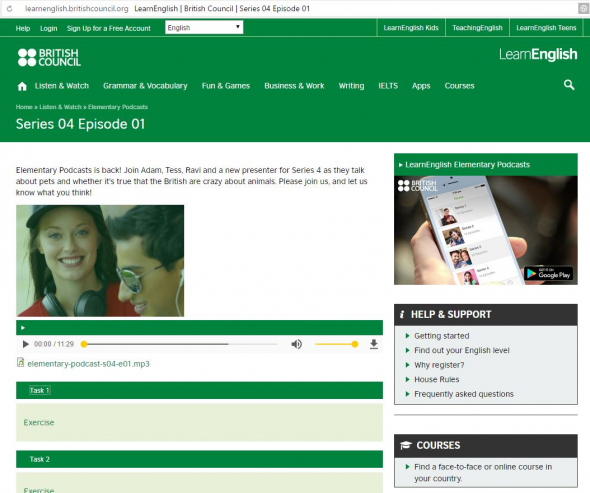Click the Series 04 Episode 01 heading

pyautogui.click(x=80, y=124)
